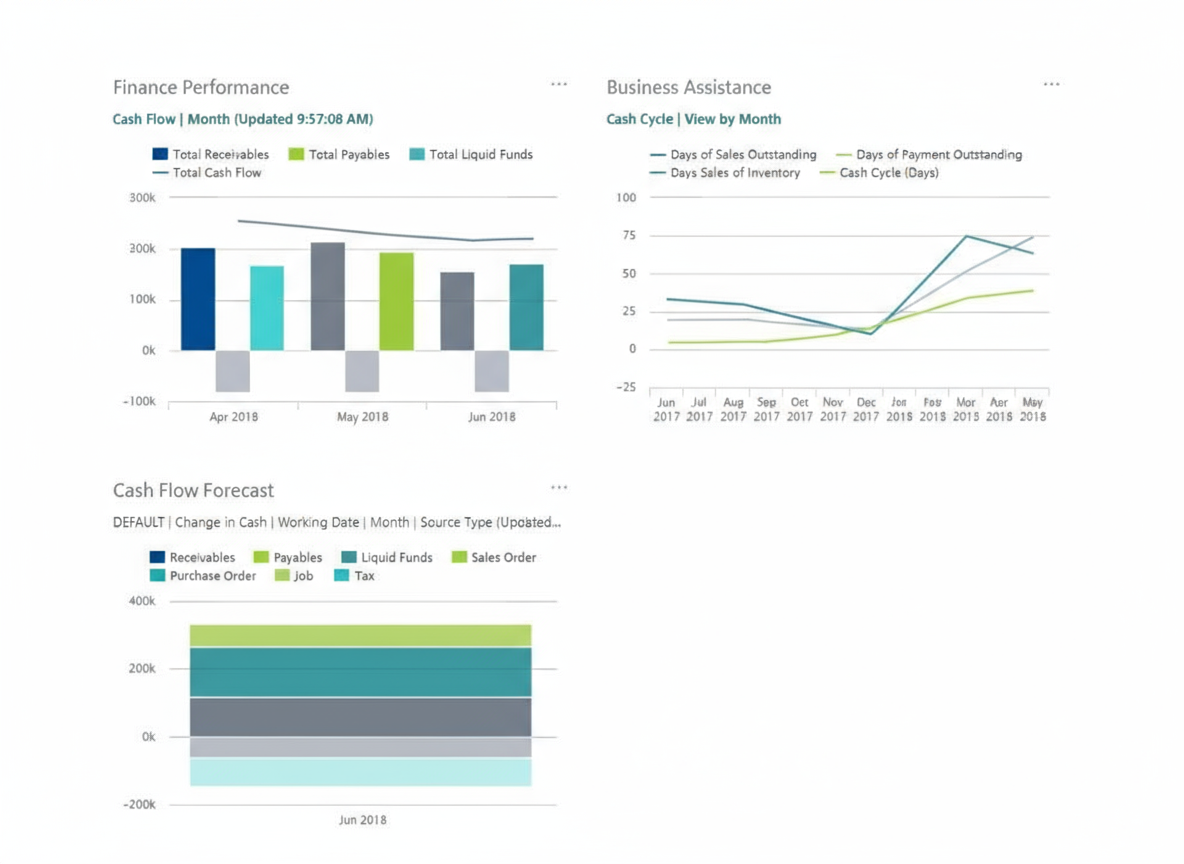Click the Receivables color swatch in forecast legend
This screenshot has height=864, width=1184.
coord(157,557)
